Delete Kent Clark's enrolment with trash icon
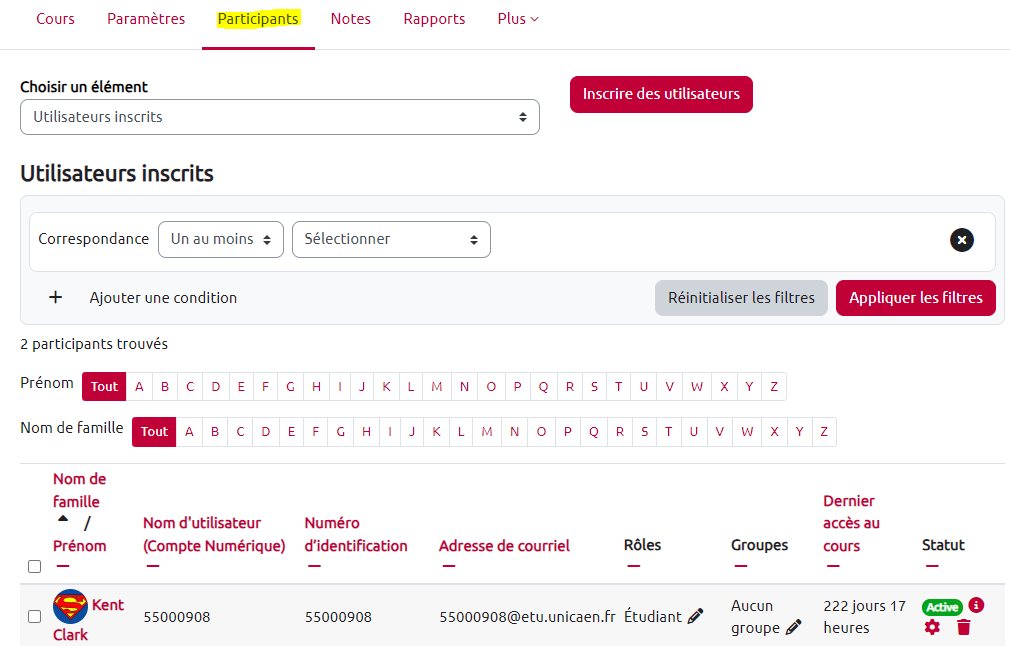Viewport: 1010px width, 646px height. click(963, 627)
